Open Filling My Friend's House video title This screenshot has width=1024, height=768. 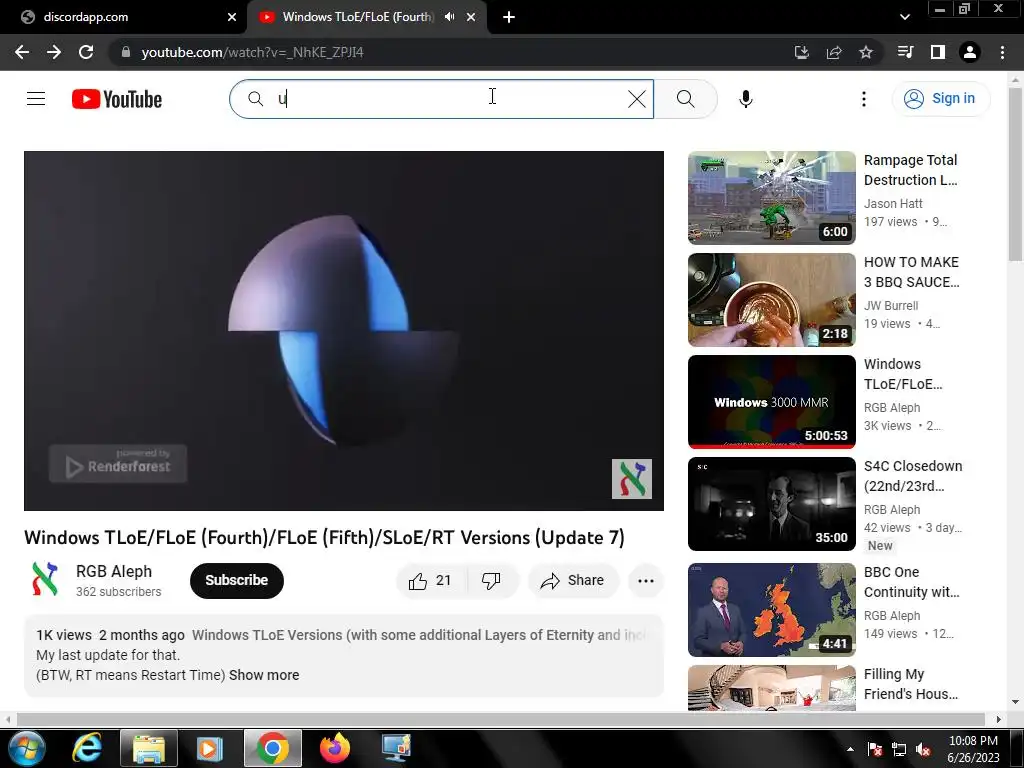[911, 684]
